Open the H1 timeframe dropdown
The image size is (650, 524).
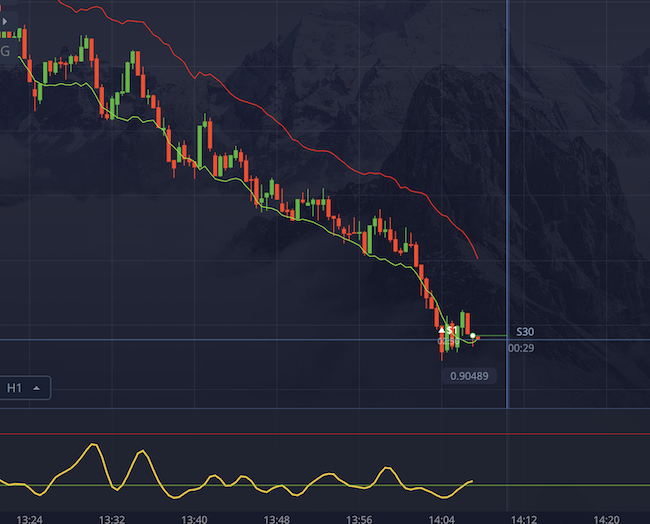[x=25, y=387]
